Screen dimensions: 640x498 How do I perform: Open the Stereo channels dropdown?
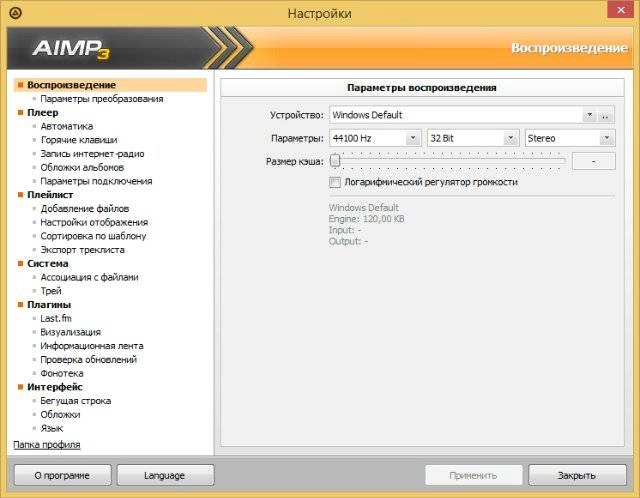tap(607, 138)
